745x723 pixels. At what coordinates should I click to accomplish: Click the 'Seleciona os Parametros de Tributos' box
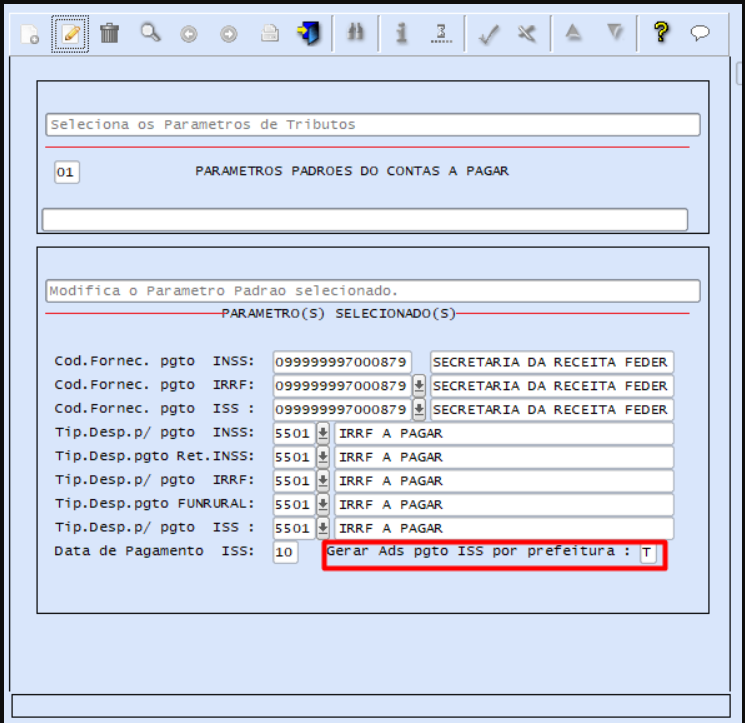(x=372, y=124)
